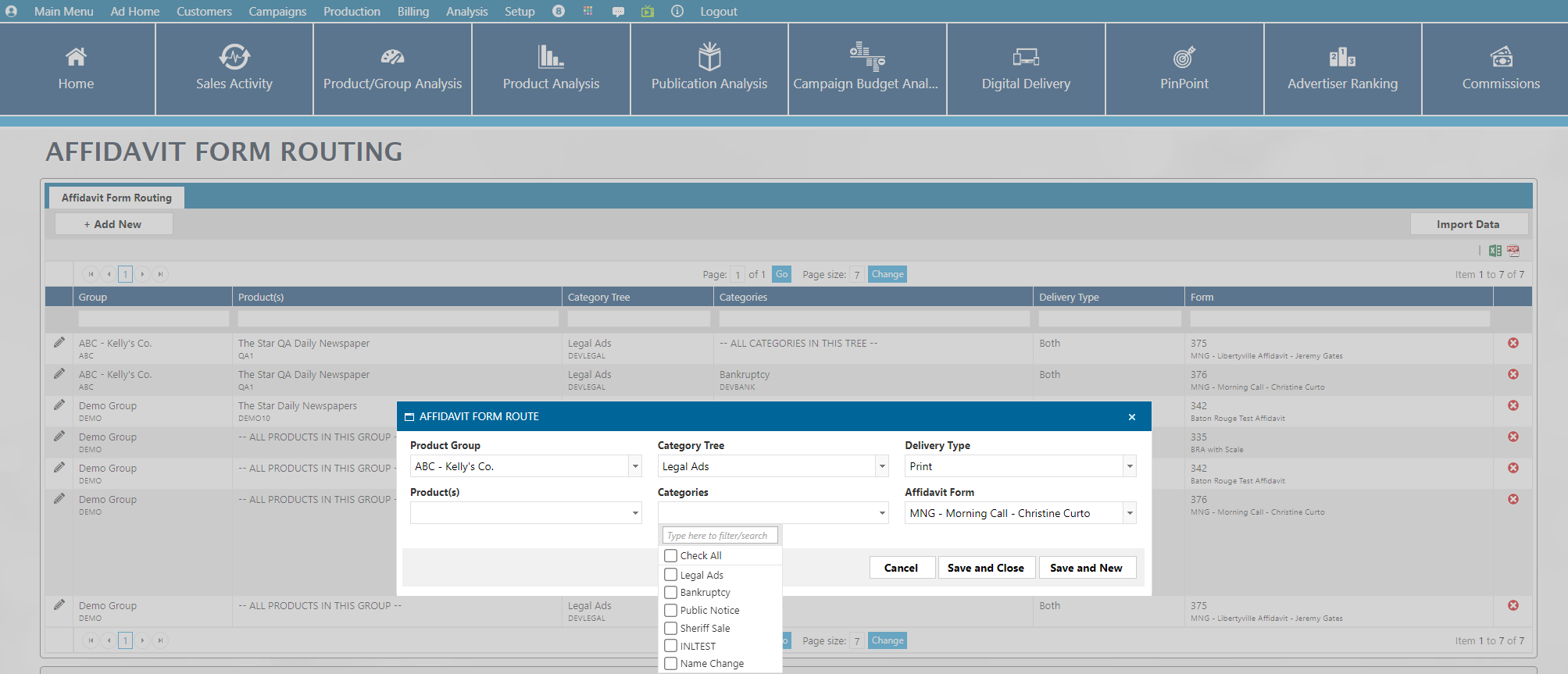Open the Campaigns menu

[277, 12]
